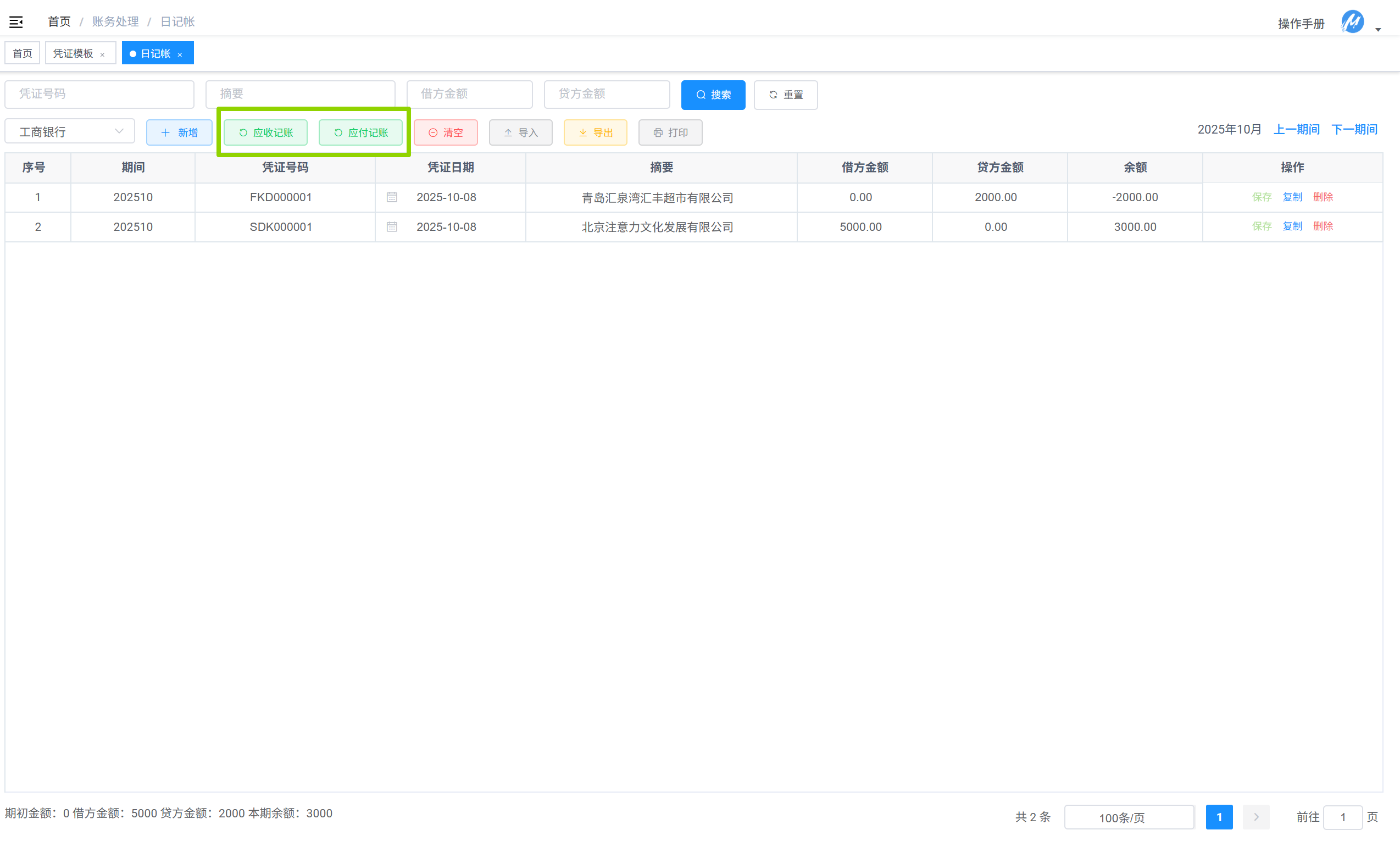Image resolution: width=1400 pixels, height=841 pixels.
Task: Switch to the 首页 tab
Action: coord(22,53)
